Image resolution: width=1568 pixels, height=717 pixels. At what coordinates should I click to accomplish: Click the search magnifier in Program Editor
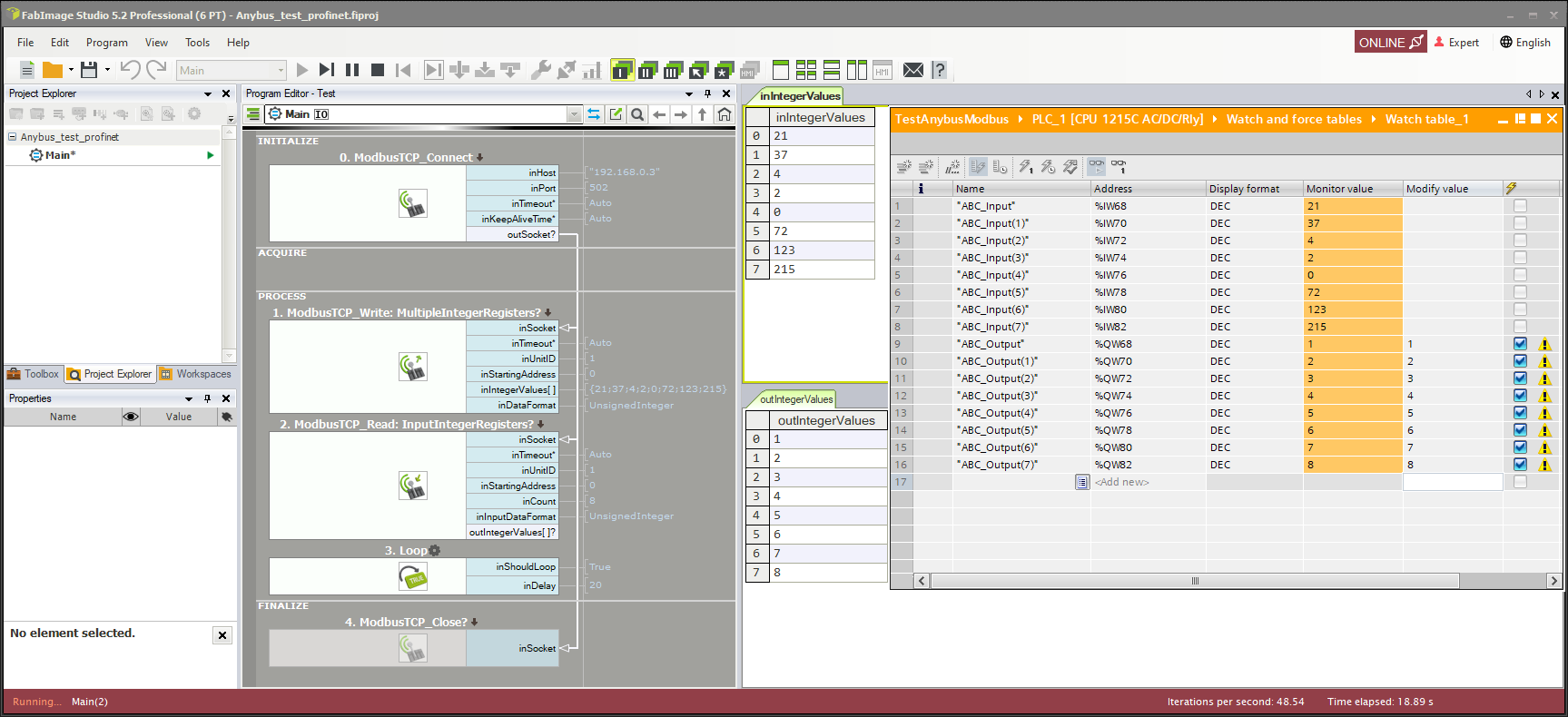point(637,114)
